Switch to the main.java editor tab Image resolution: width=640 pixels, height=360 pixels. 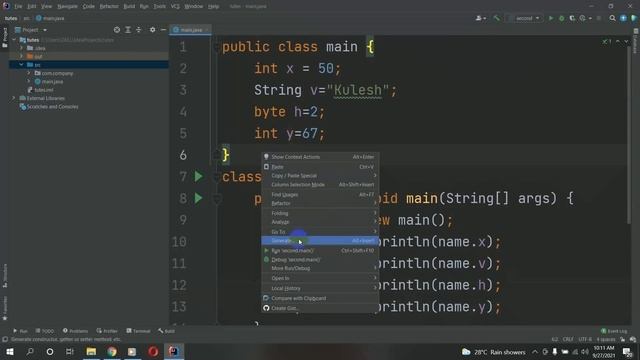pyautogui.click(x=191, y=30)
